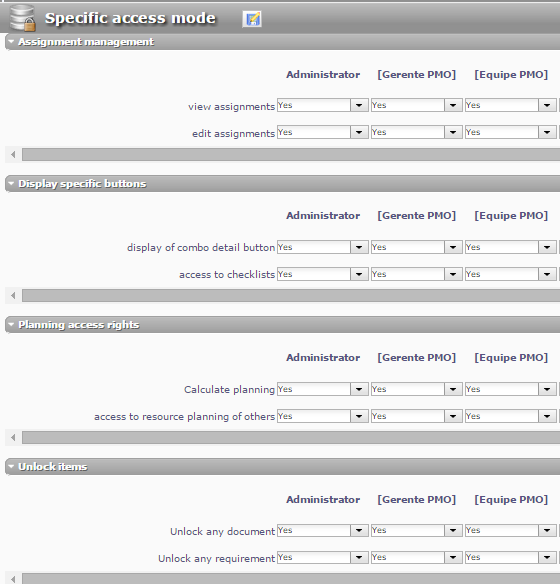The image size is (560, 584).
Task: Click the database lock icon
Action: coord(22,18)
